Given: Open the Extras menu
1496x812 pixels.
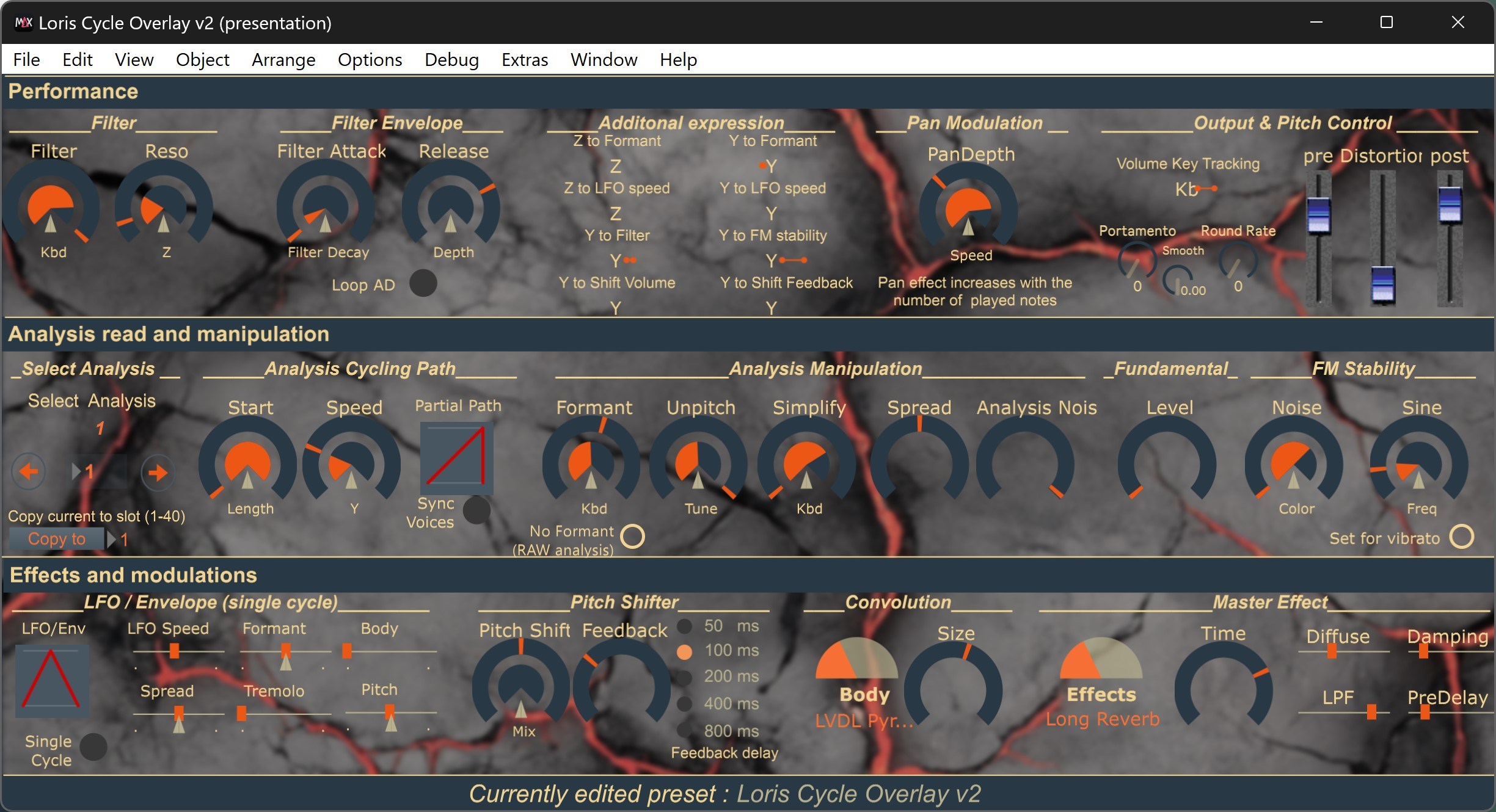Looking at the screenshot, I should click(524, 60).
